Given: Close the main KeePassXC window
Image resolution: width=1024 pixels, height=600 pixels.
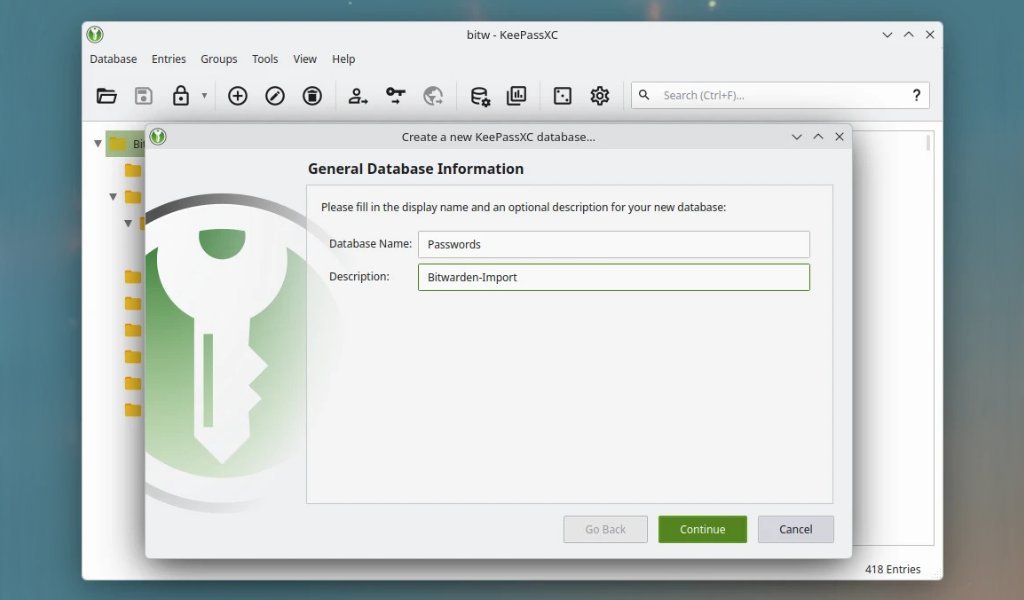Looking at the screenshot, I should pos(930,35).
